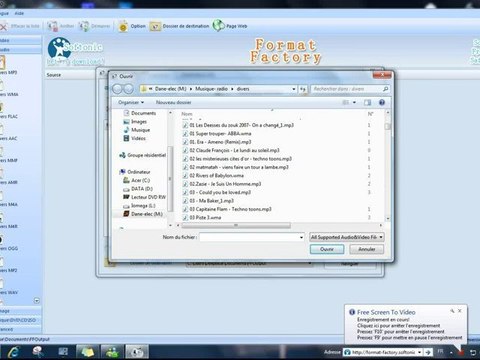
Task: Open the All Supported Audio&Video file-type filter
Action: 347,237
